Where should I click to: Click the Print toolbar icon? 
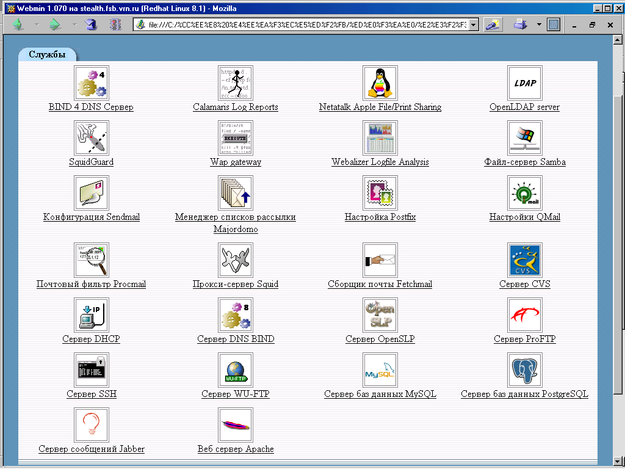click(x=521, y=25)
